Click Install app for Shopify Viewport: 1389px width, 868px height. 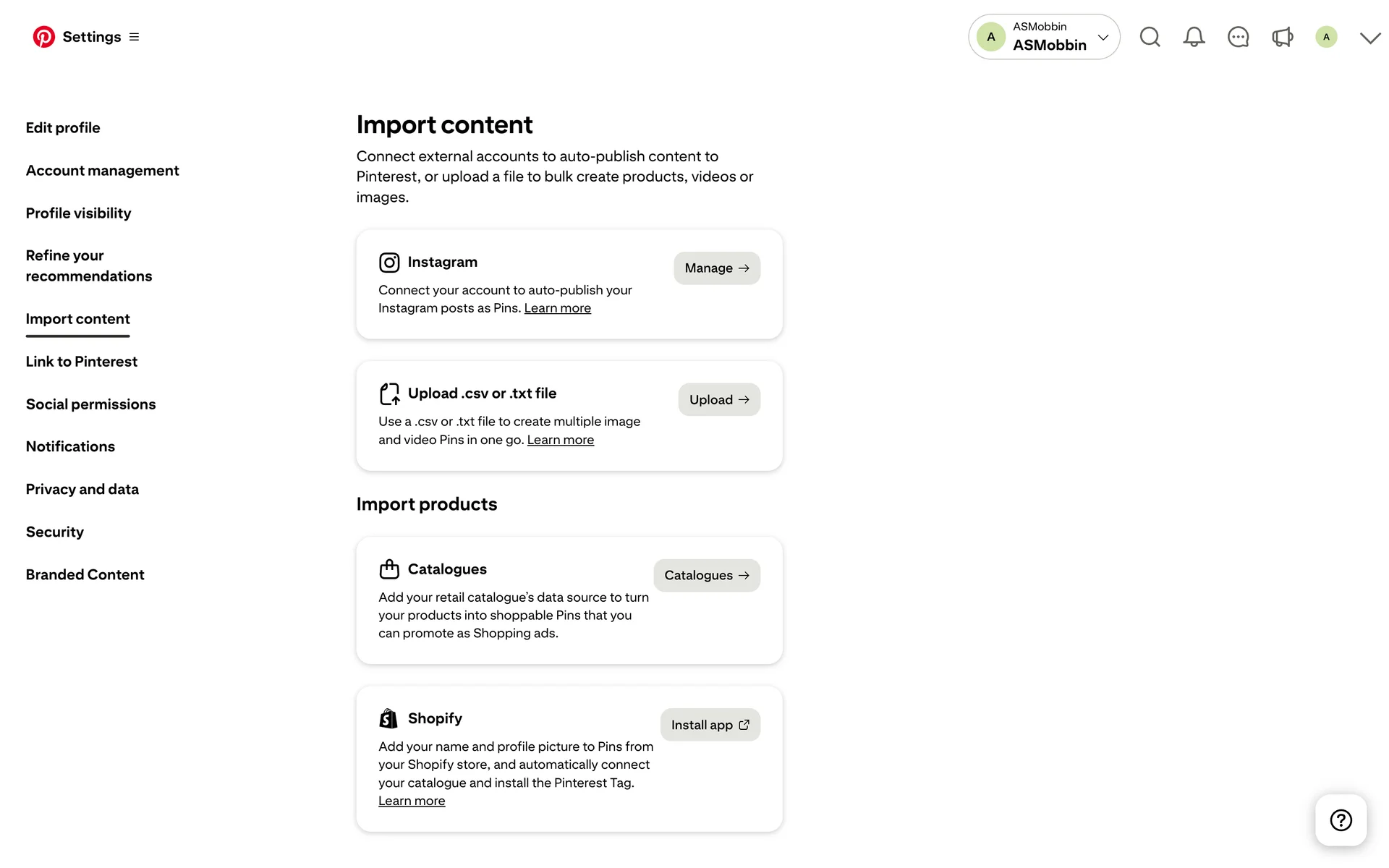pyautogui.click(x=710, y=725)
